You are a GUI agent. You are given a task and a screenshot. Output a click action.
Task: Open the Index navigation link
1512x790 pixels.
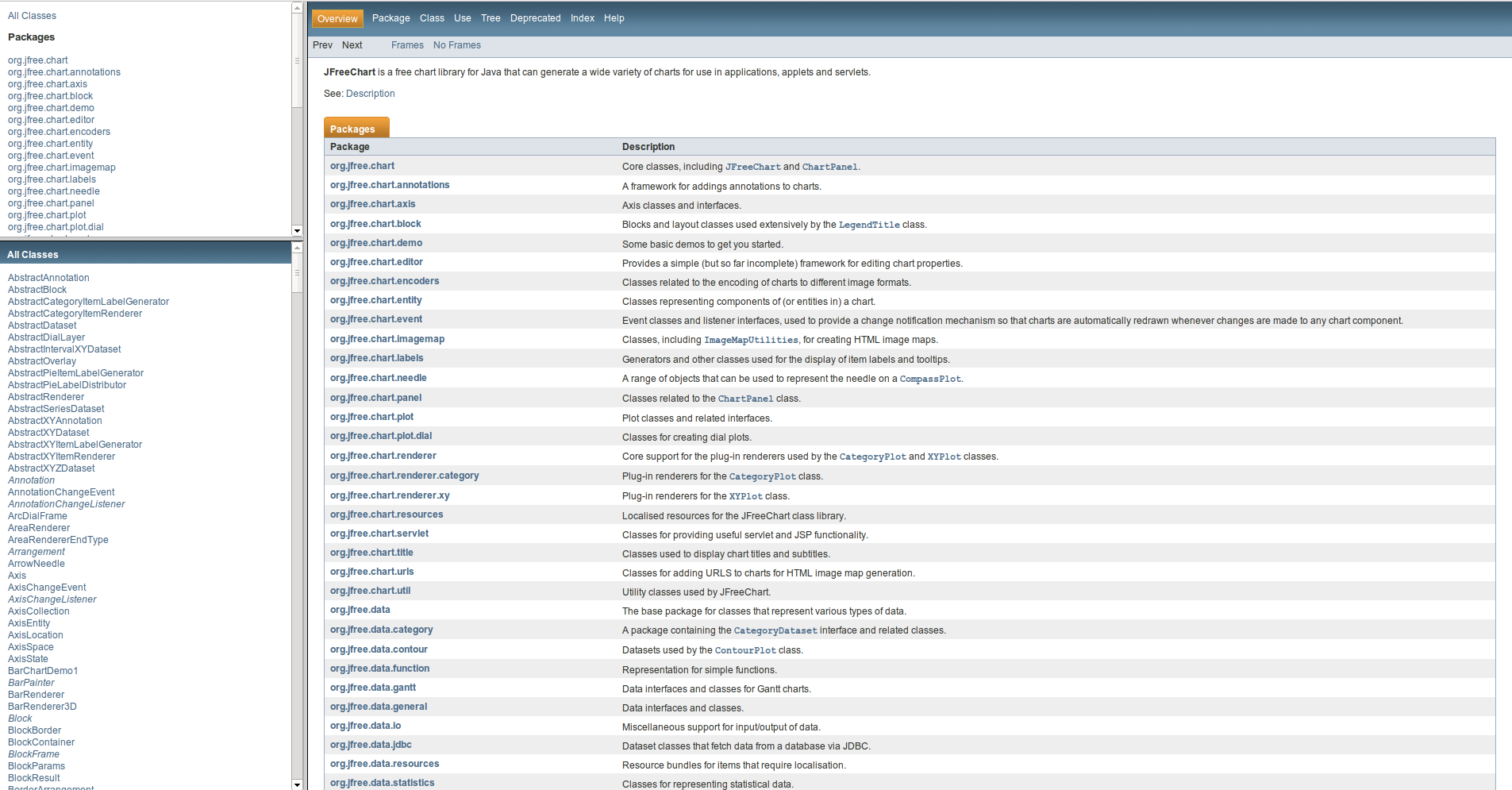tap(582, 18)
